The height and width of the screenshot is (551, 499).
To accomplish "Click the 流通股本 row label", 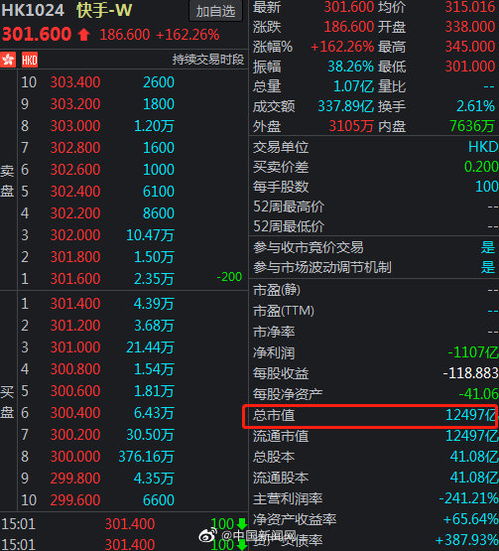I will tap(281, 478).
